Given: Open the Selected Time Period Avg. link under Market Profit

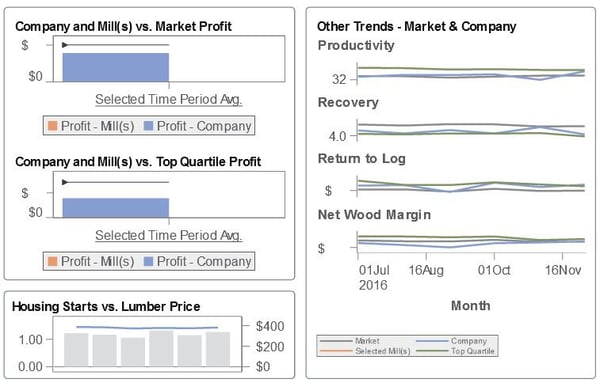Looking at the screenshot, I should [169, 99].
